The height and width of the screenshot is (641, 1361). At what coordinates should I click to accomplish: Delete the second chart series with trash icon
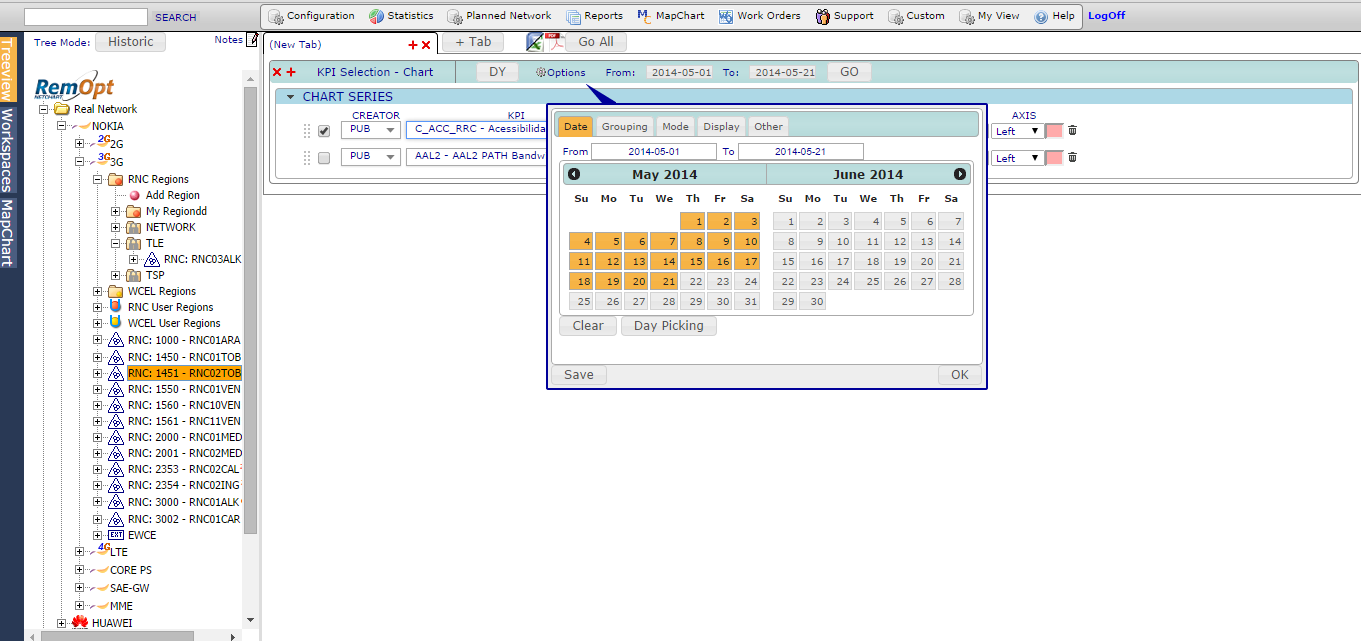tap(1073, 157)
